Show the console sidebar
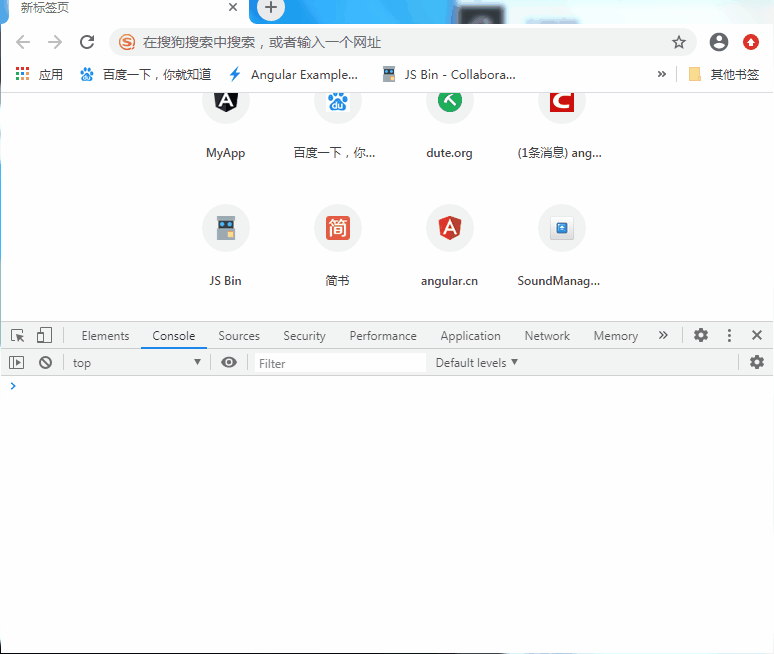Viewport: 774px width, 654px height. click(x=16, y=363)
